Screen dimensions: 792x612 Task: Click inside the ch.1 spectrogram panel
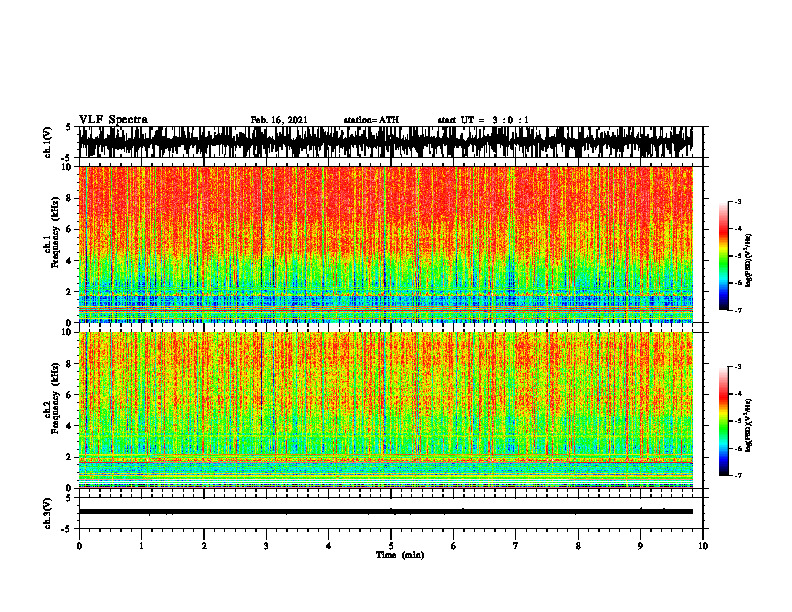tap(386, 244)
